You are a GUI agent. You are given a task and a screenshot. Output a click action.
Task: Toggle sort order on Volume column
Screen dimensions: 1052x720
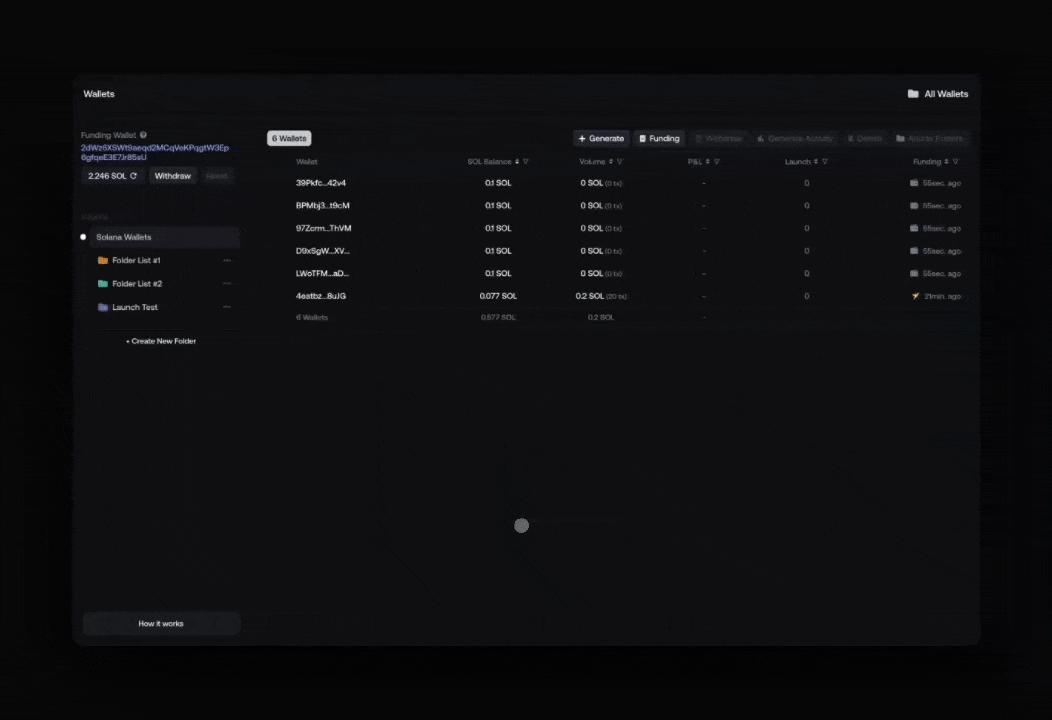coord(610,162)
